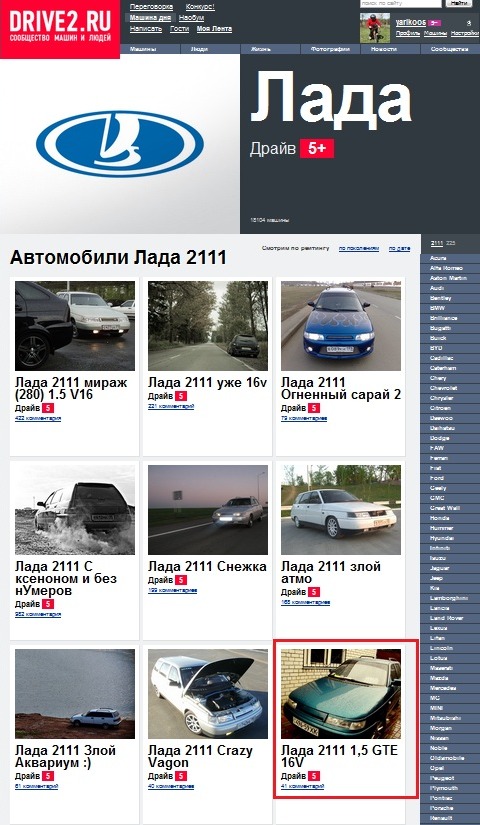Open Crazy Vagon open-hood photo
The width and height of the screenshot is (480, 825).
coord(208,693)
